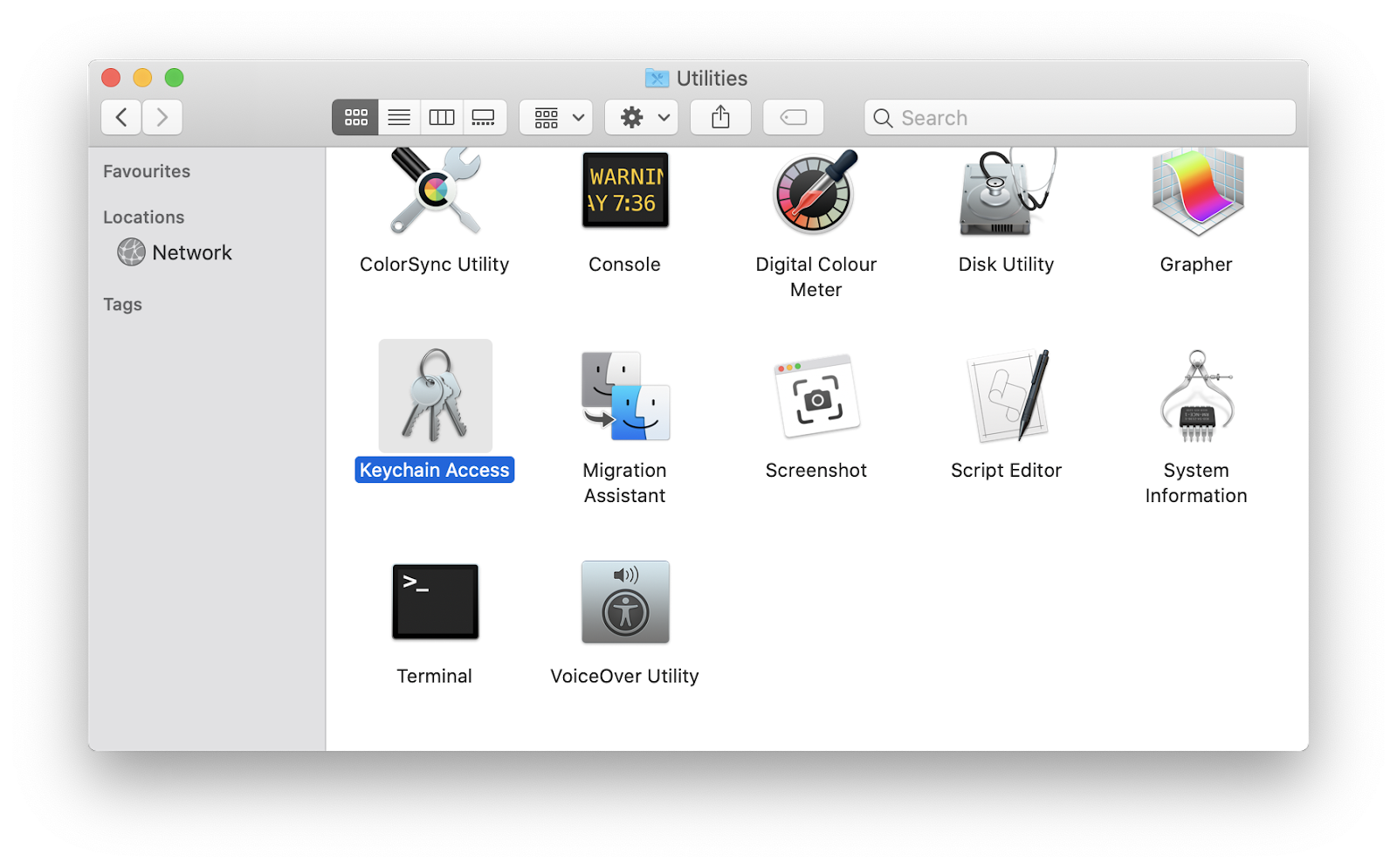This screenshot has width=1397, height=868.
Task: Click the System Information label
Action: [1196, 483]
